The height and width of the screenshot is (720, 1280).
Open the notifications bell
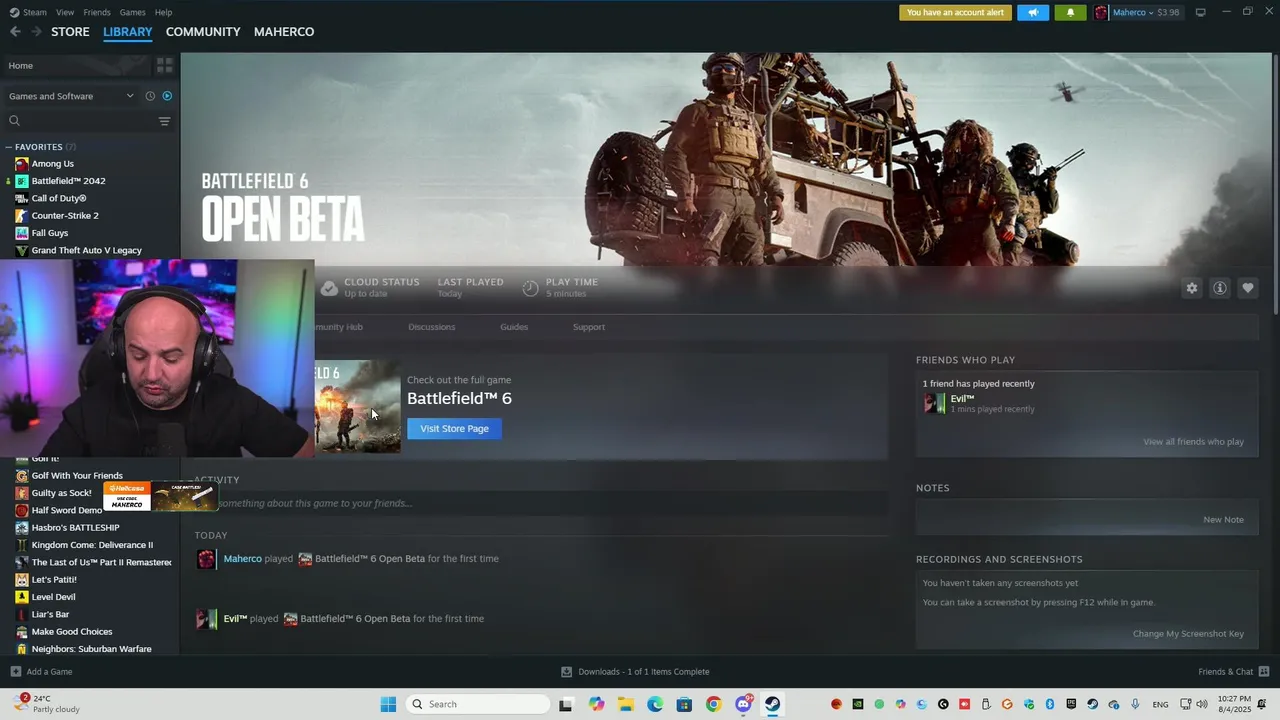tap(1070, 13)
